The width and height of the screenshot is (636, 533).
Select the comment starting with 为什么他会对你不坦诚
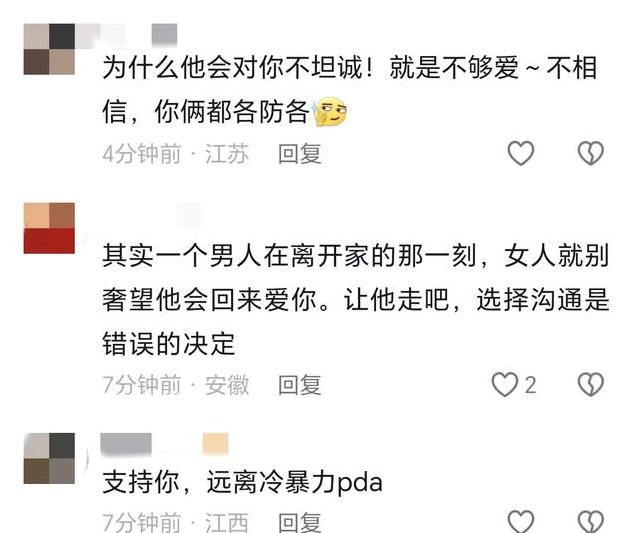click(x=350, y=90)
